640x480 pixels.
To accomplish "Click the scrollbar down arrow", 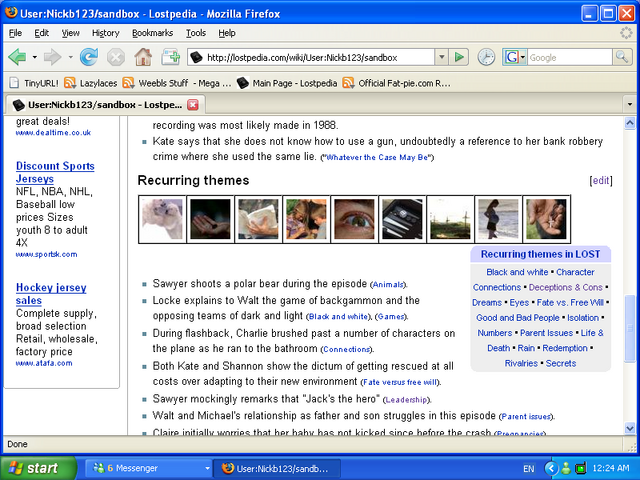I will click(630, 428).
